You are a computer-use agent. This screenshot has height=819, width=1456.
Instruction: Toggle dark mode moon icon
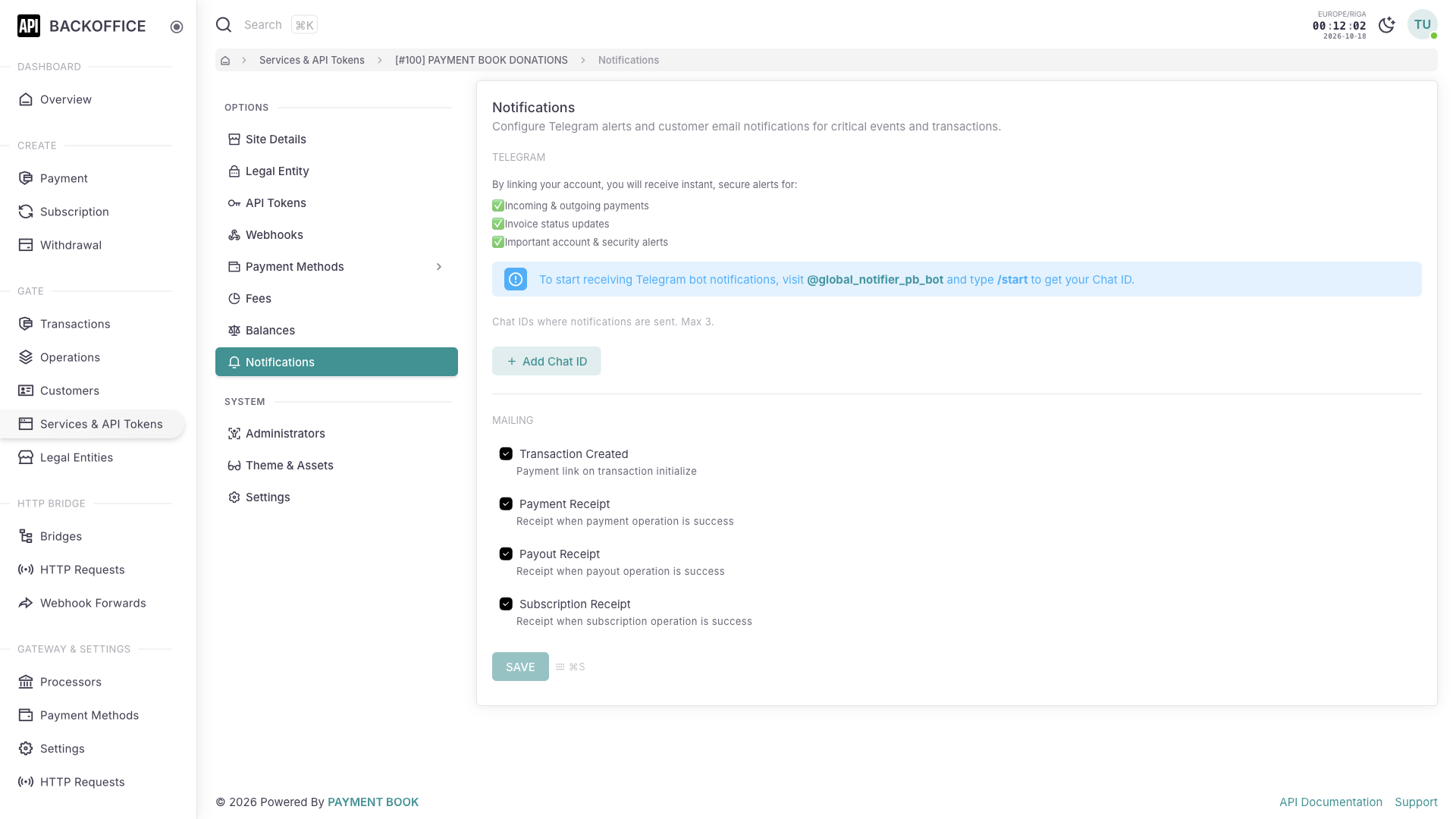click(1387, 25)
